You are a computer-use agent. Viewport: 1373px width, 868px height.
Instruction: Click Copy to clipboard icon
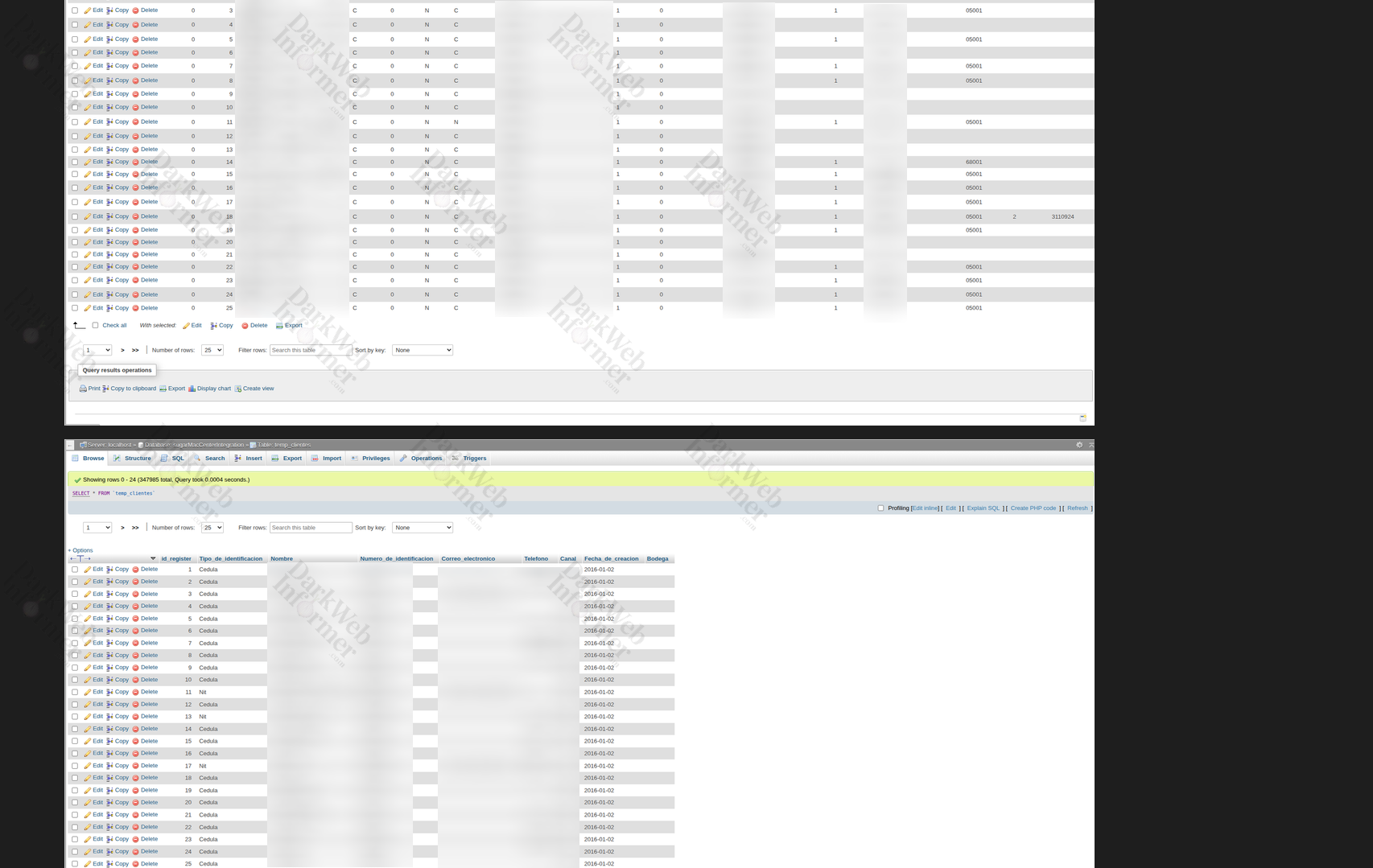pos(106,389)
